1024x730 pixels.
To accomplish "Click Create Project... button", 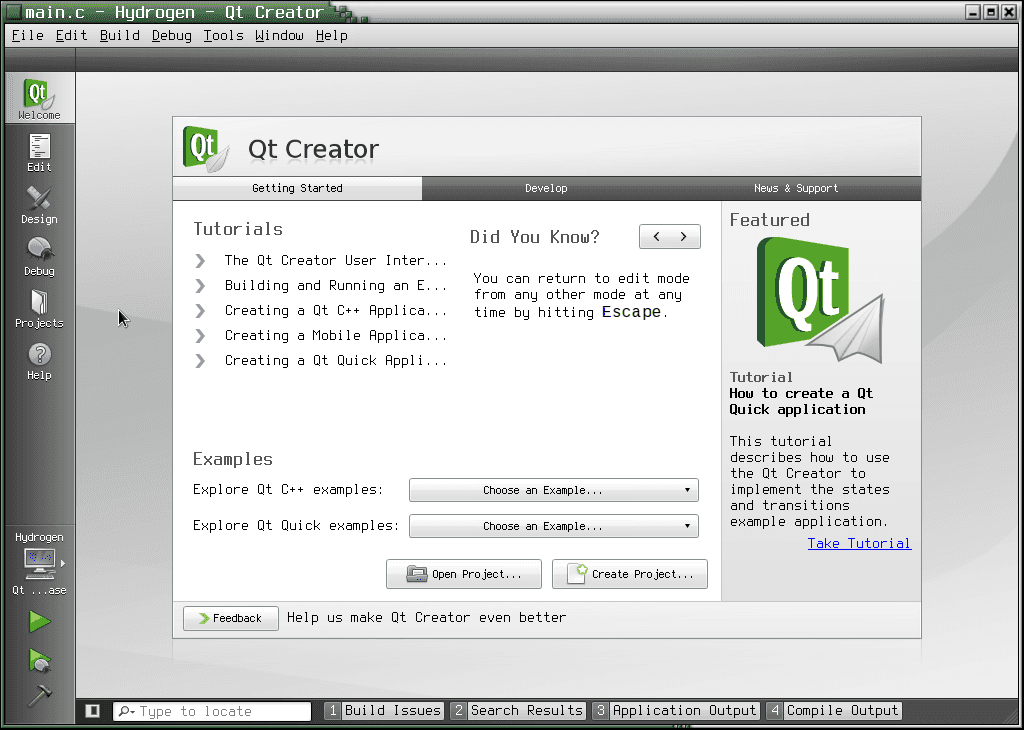I will click(630, 574).
